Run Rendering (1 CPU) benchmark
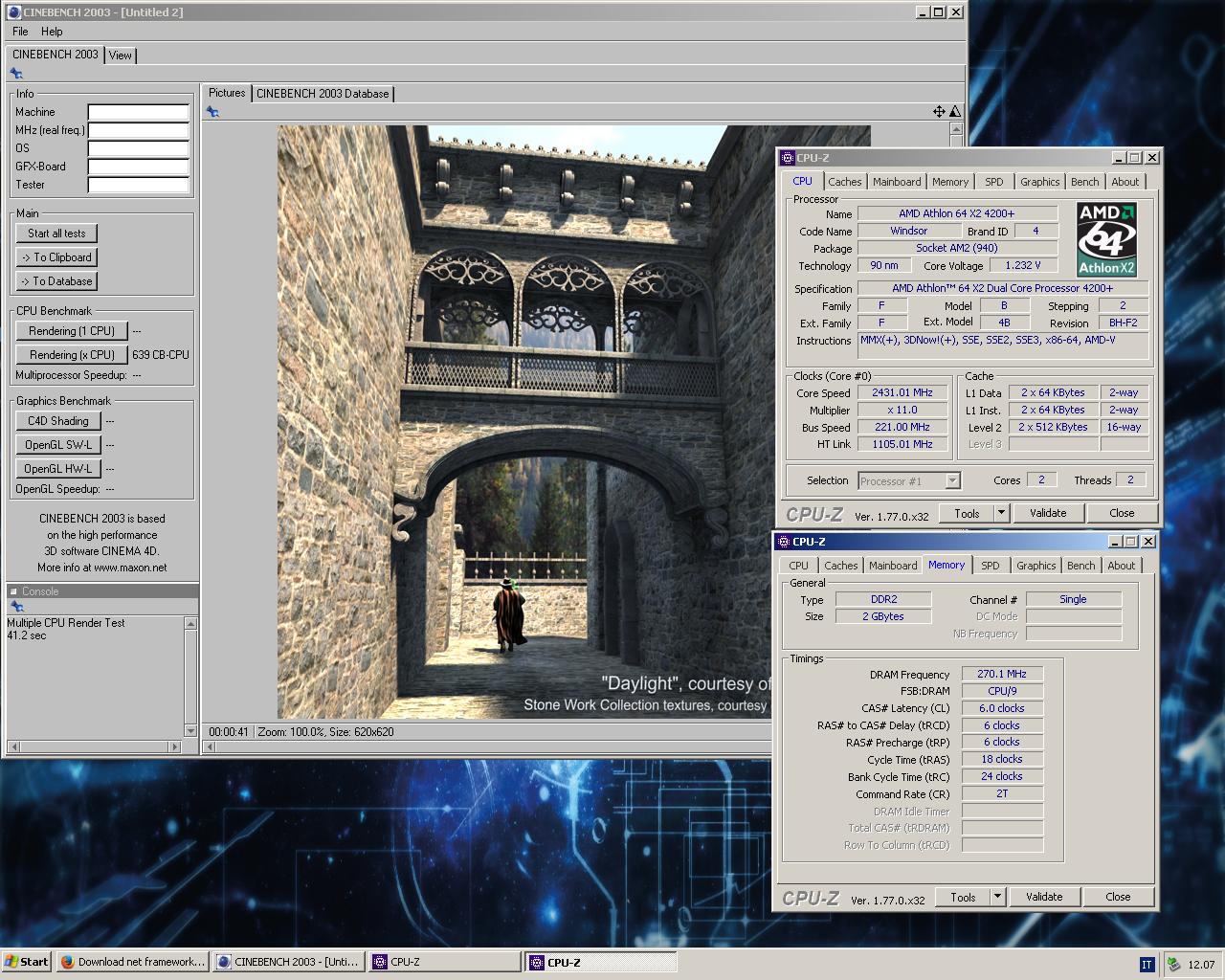1225x980 pixels. [x=72, y=331]
